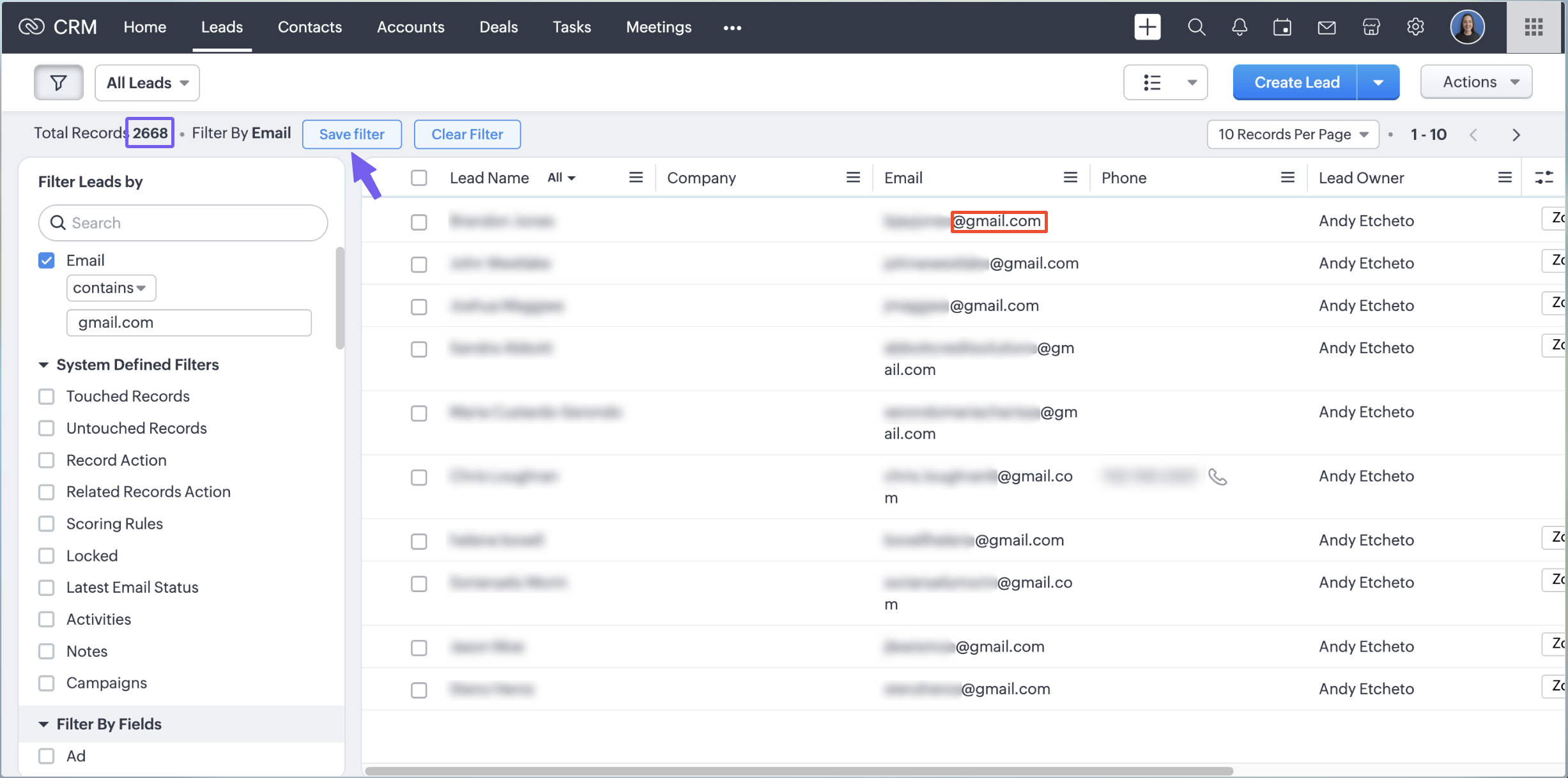Enable the Touched Records filter
Image resolution: width=1568 pixels, height=778 pixels.
coord(47,397)
